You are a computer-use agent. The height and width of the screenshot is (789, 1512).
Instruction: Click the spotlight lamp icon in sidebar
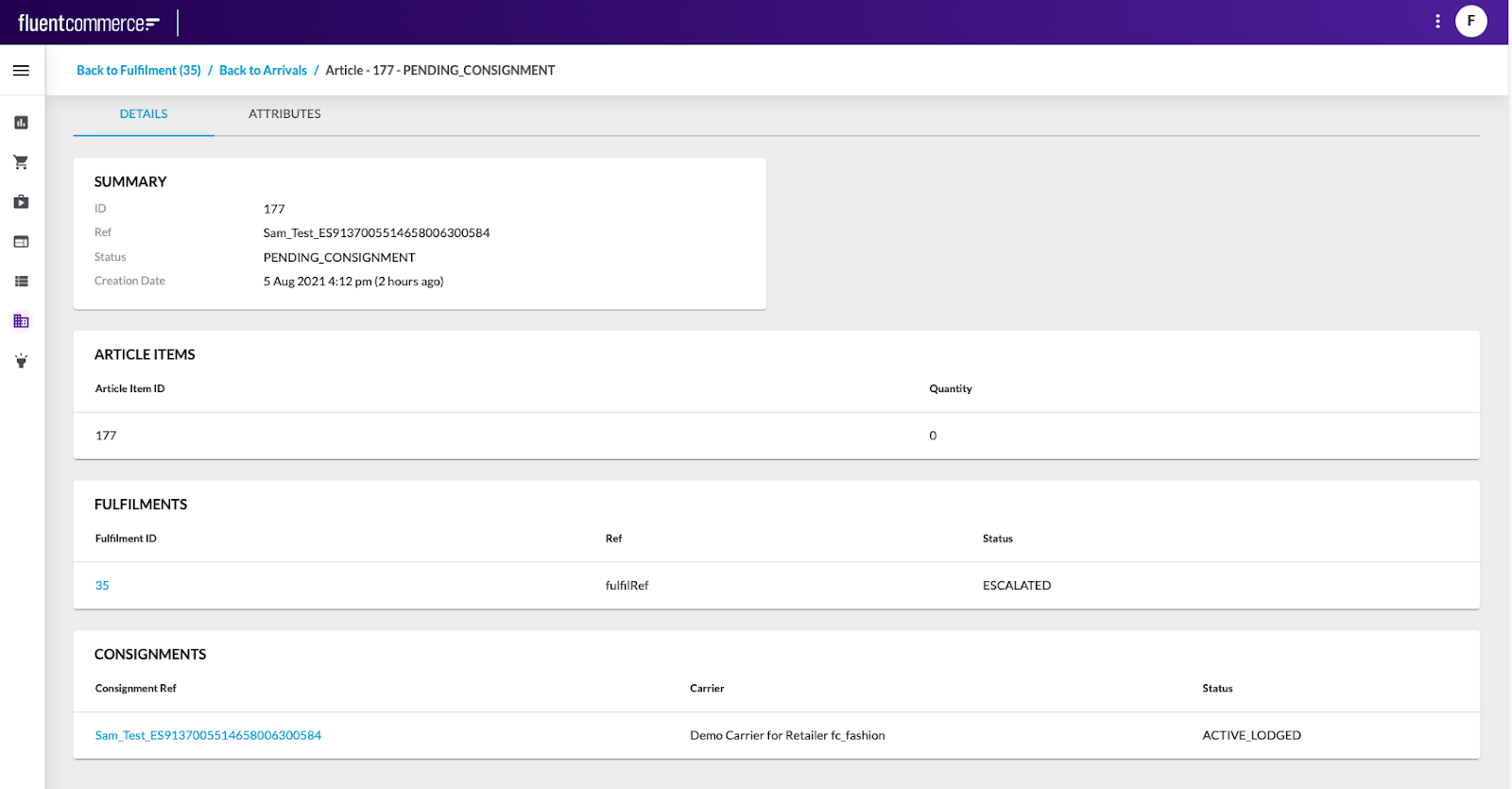pos(21,361)
